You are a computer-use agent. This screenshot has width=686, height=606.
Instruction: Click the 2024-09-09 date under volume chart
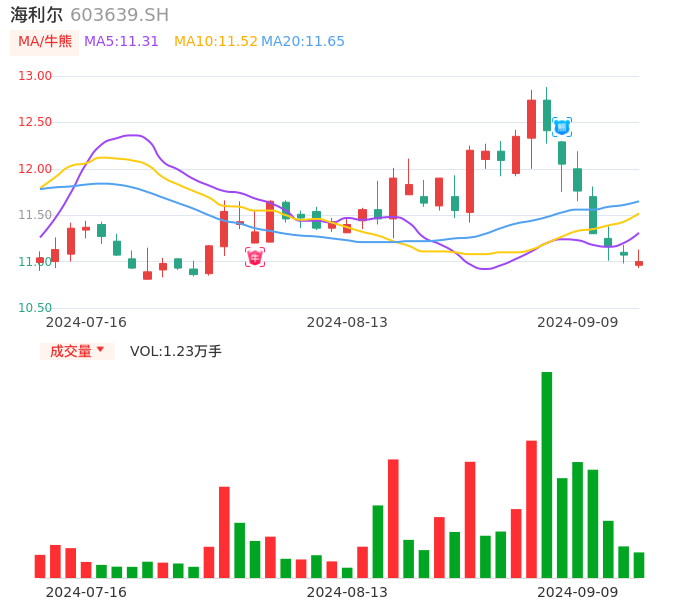[577, 592]
